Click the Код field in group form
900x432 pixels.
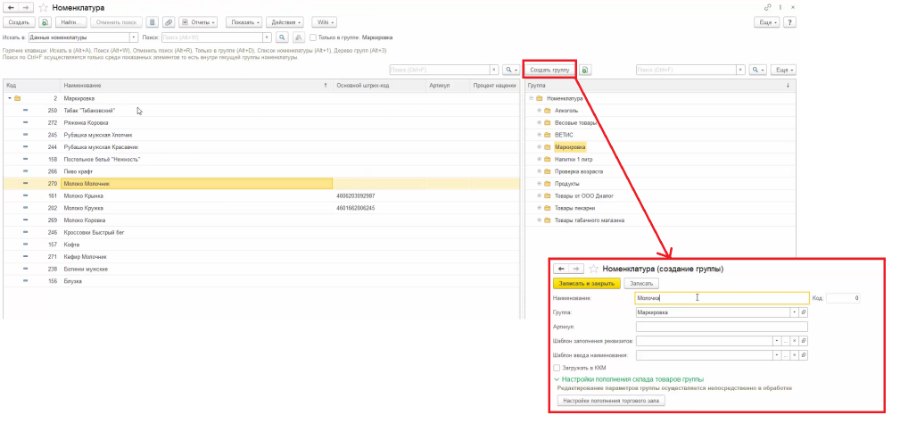tap(843, 298)
